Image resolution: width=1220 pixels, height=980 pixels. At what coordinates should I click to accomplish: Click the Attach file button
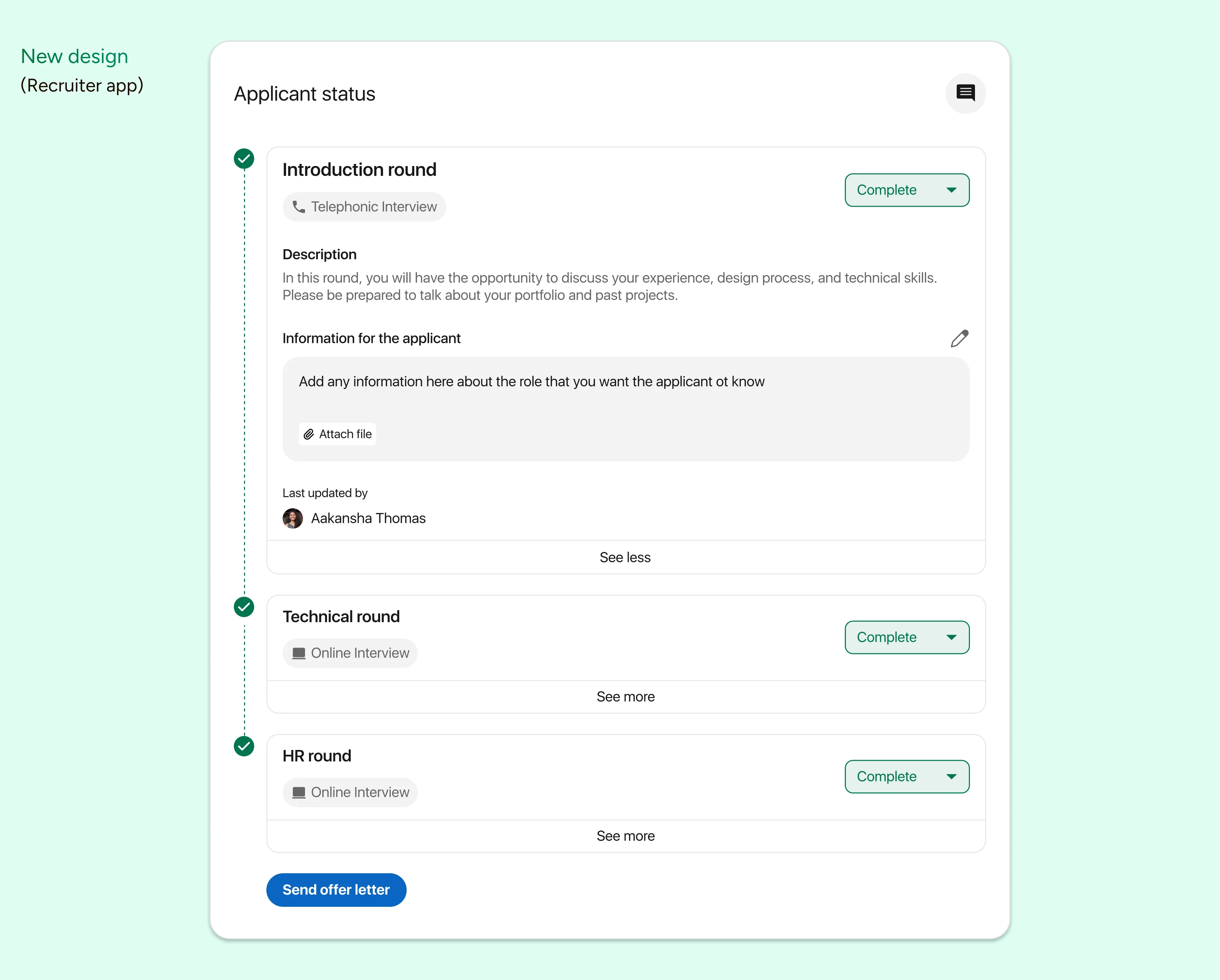pos(337,434)
